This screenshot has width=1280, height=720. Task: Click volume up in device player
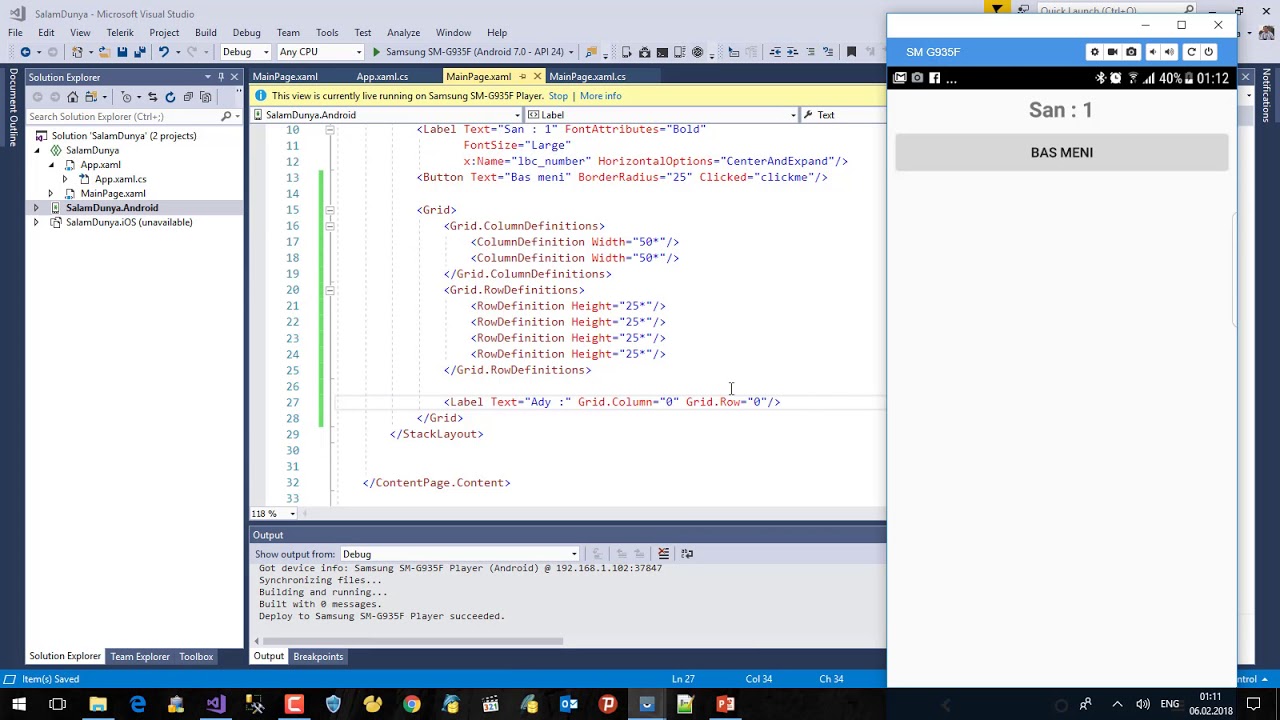pyautogui.click(x=1169, y=52)
